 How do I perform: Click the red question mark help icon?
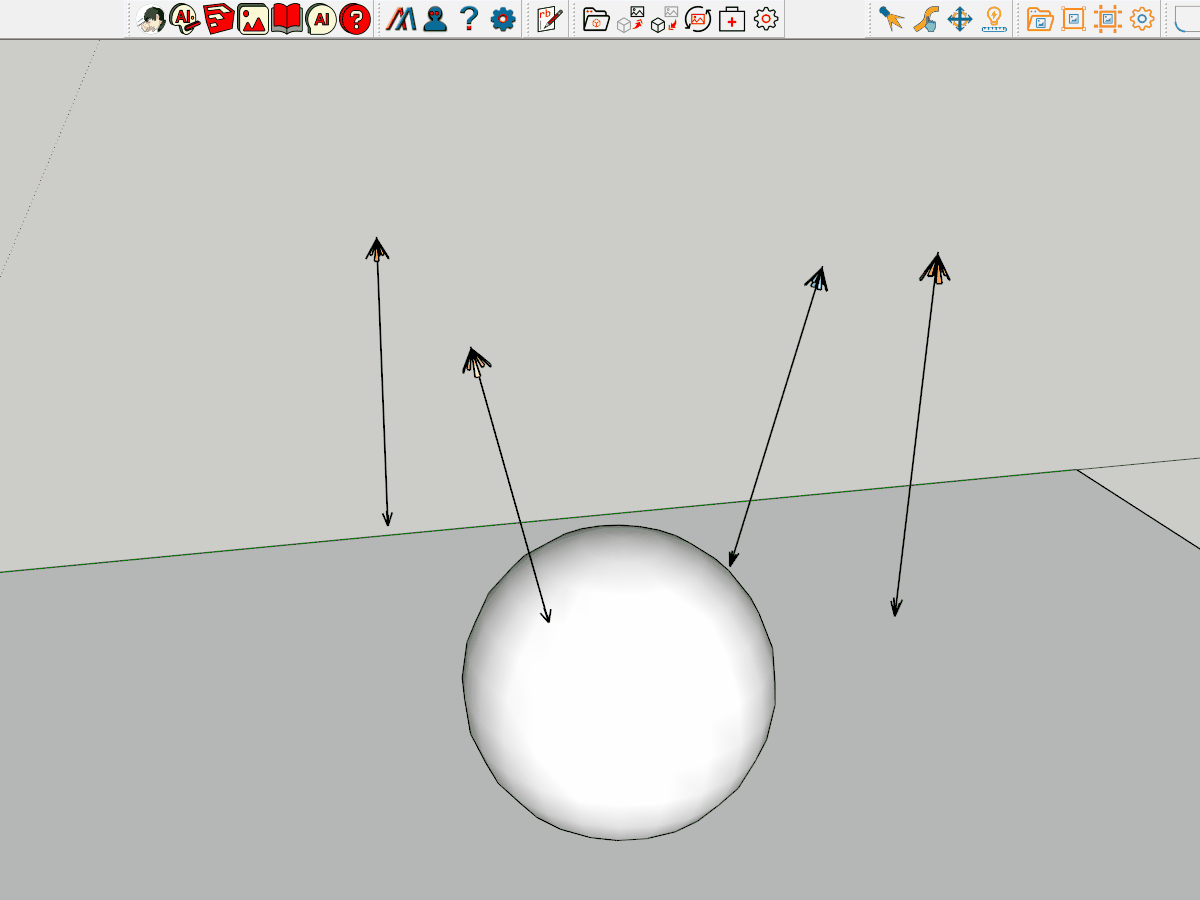coord(355,19)
